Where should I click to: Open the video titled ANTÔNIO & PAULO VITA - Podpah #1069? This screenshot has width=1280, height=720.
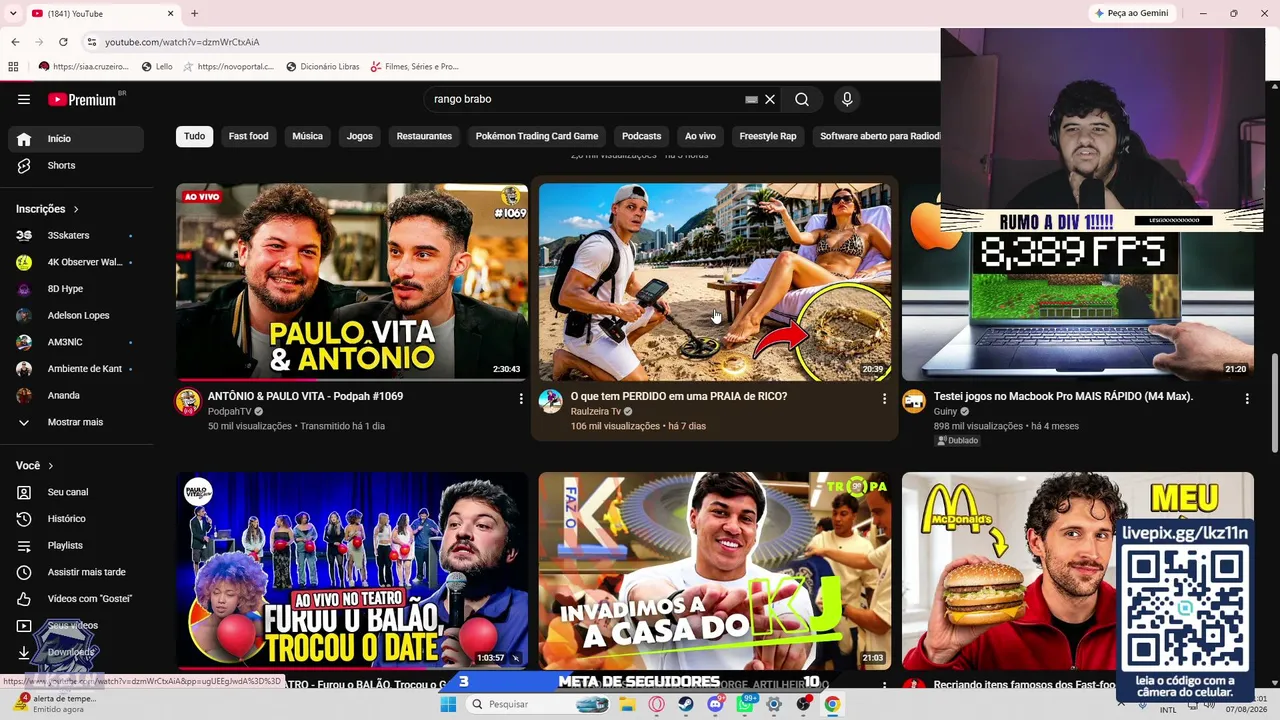(306, 397)
